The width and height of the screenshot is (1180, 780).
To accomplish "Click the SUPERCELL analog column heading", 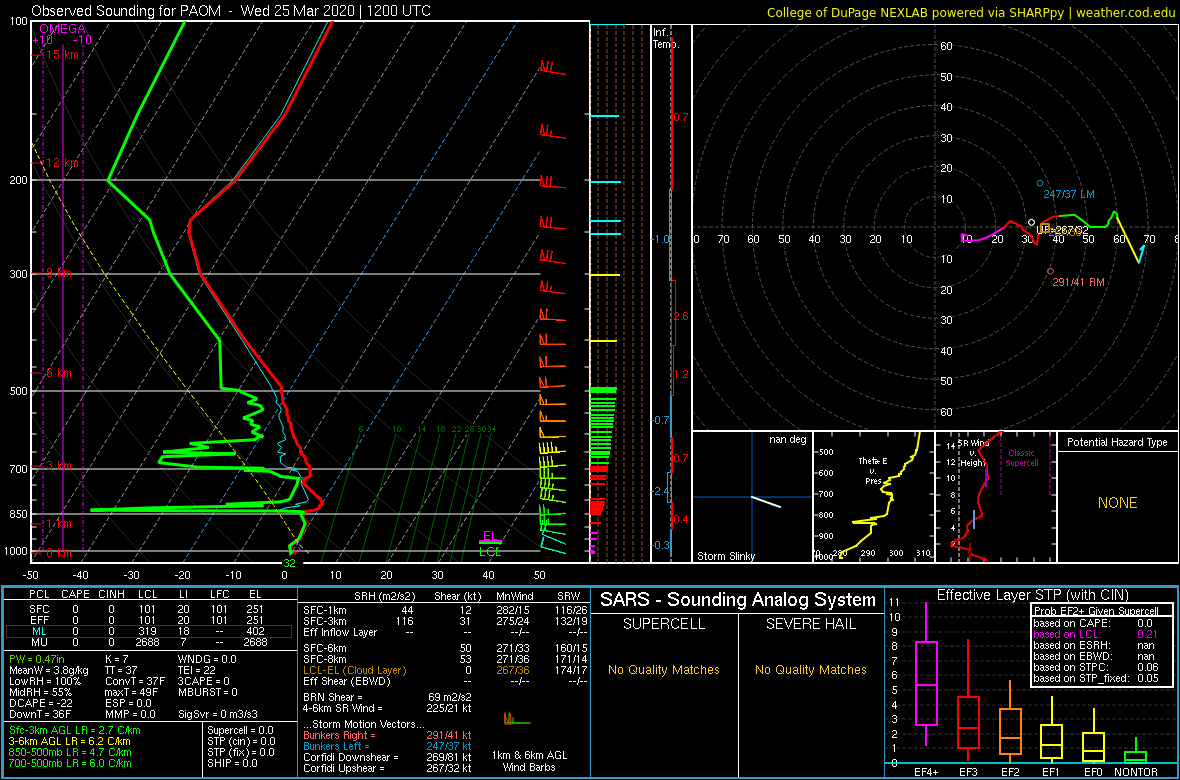I will click(663, 625).
